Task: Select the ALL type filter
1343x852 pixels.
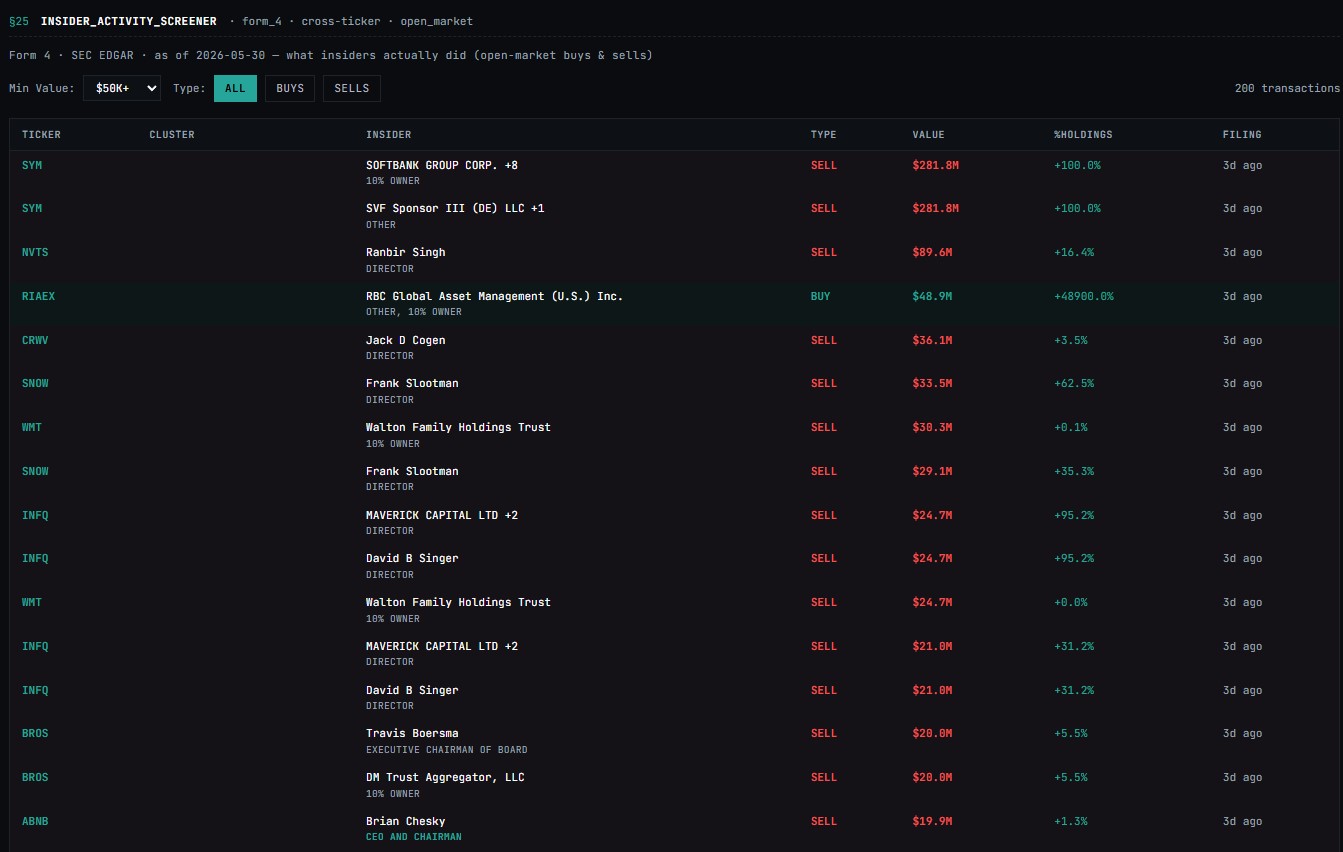Action: point(235,88)
